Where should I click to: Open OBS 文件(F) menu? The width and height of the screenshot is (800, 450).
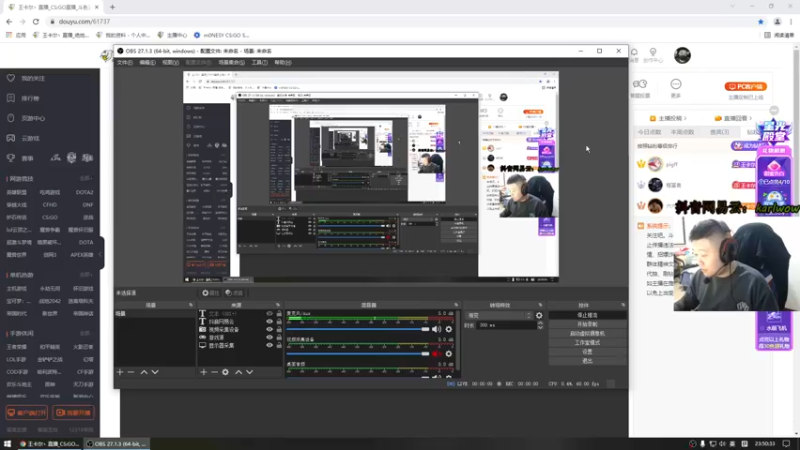click(124, 63)
